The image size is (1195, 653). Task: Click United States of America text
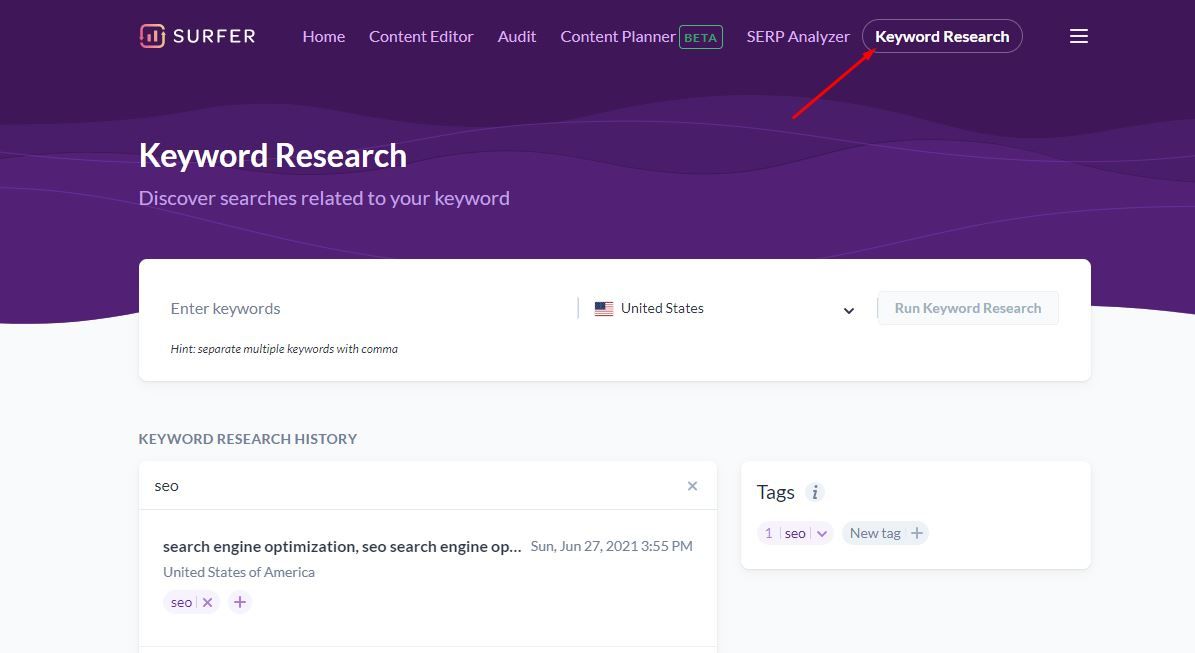pos(239,572)
